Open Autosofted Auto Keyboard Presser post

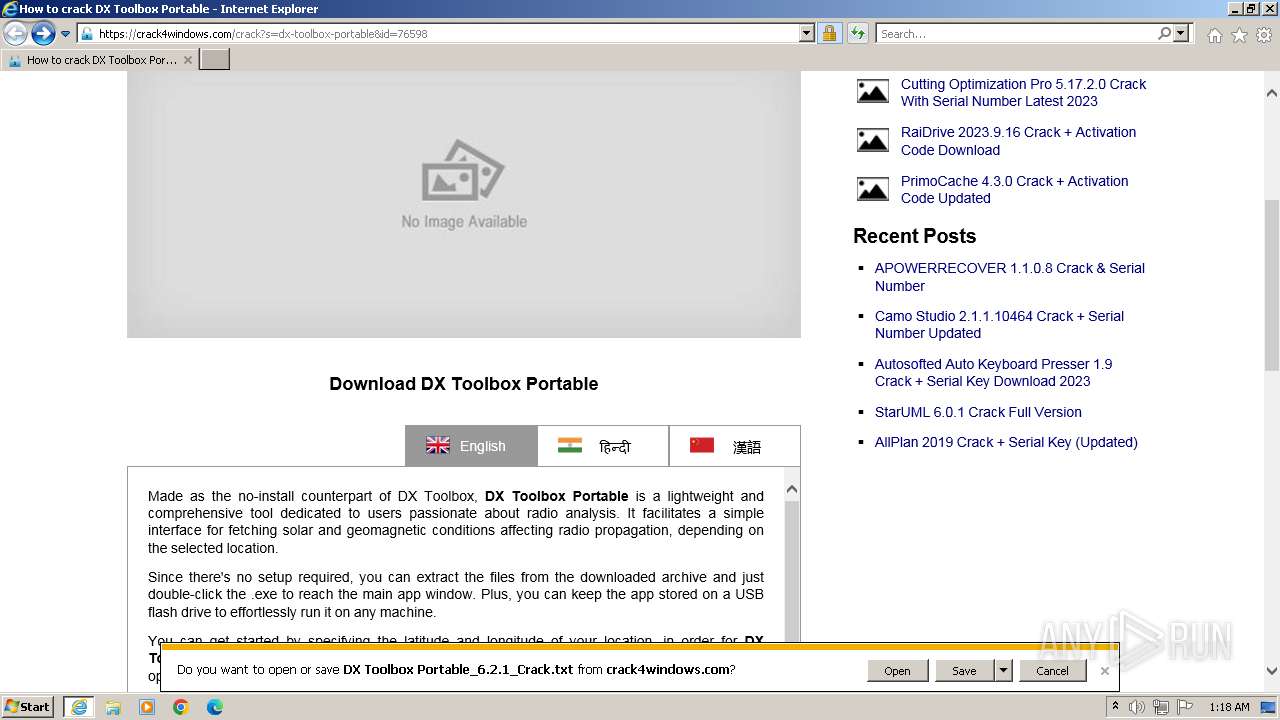pyautogui.click(x=993, y=372)
